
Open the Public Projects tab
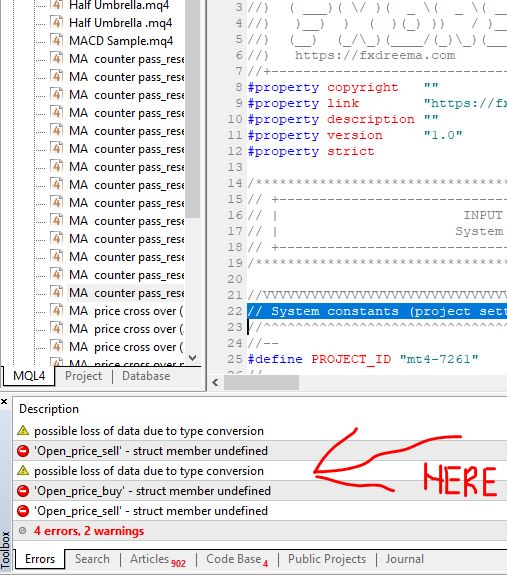(x=327, y=559)
